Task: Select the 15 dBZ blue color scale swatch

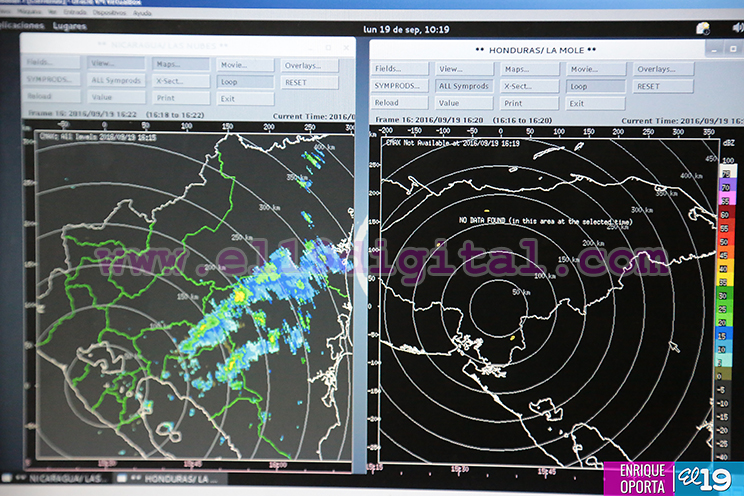Action: click(725, 336)
